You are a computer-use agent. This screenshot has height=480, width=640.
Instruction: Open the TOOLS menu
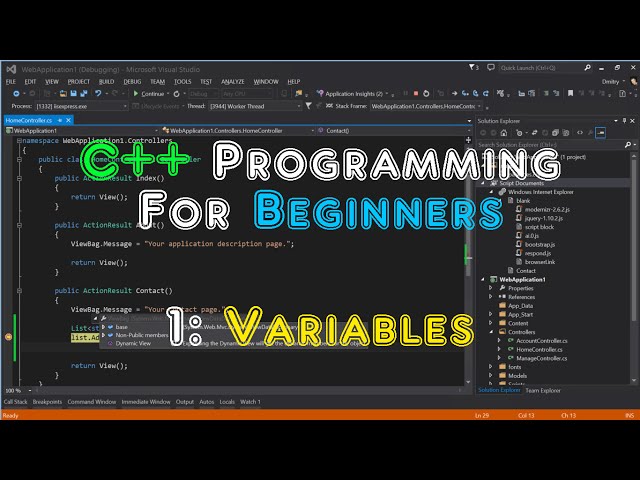tap(182, 82)
